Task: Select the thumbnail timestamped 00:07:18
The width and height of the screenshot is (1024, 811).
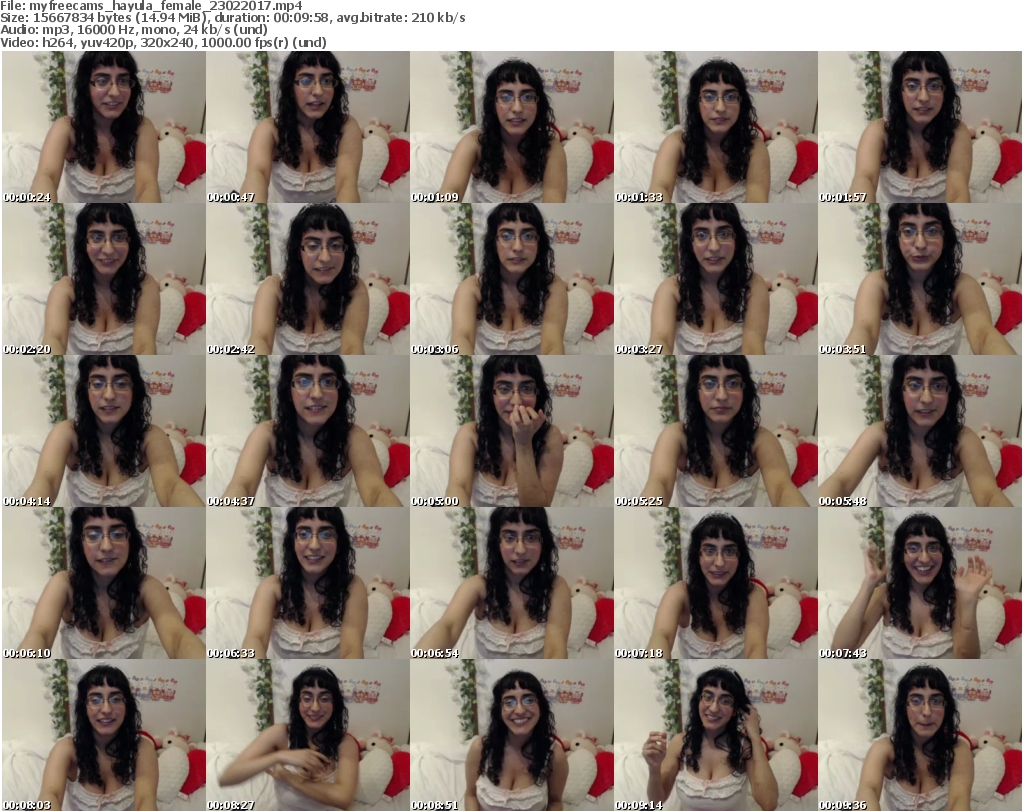Action: 716,584
